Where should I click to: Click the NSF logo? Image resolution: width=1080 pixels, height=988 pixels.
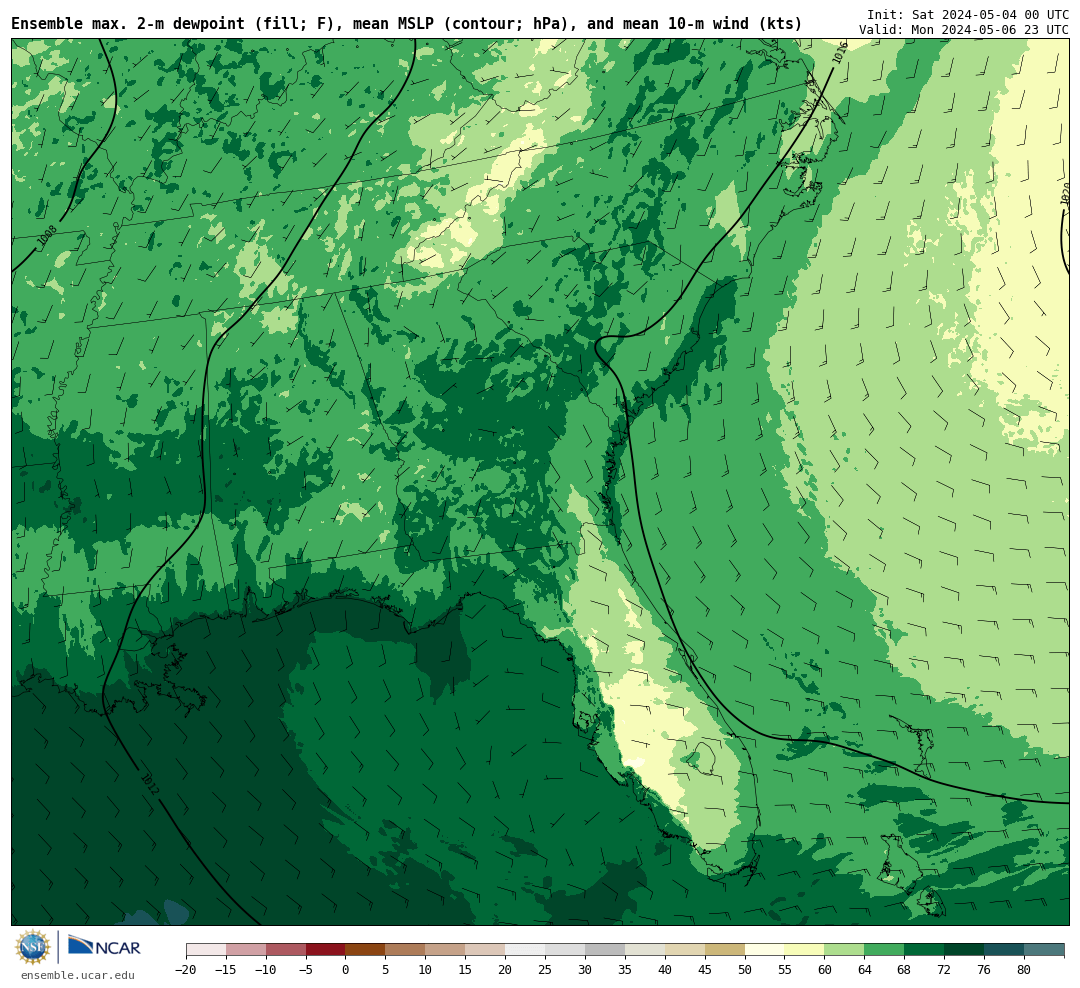coord(33,947)
